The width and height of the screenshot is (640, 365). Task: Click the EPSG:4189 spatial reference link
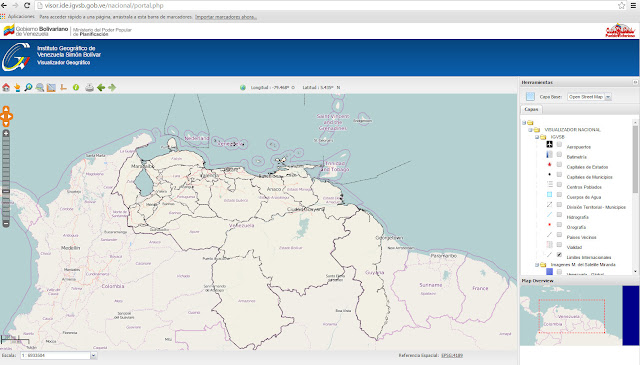(x=452, y=356)
